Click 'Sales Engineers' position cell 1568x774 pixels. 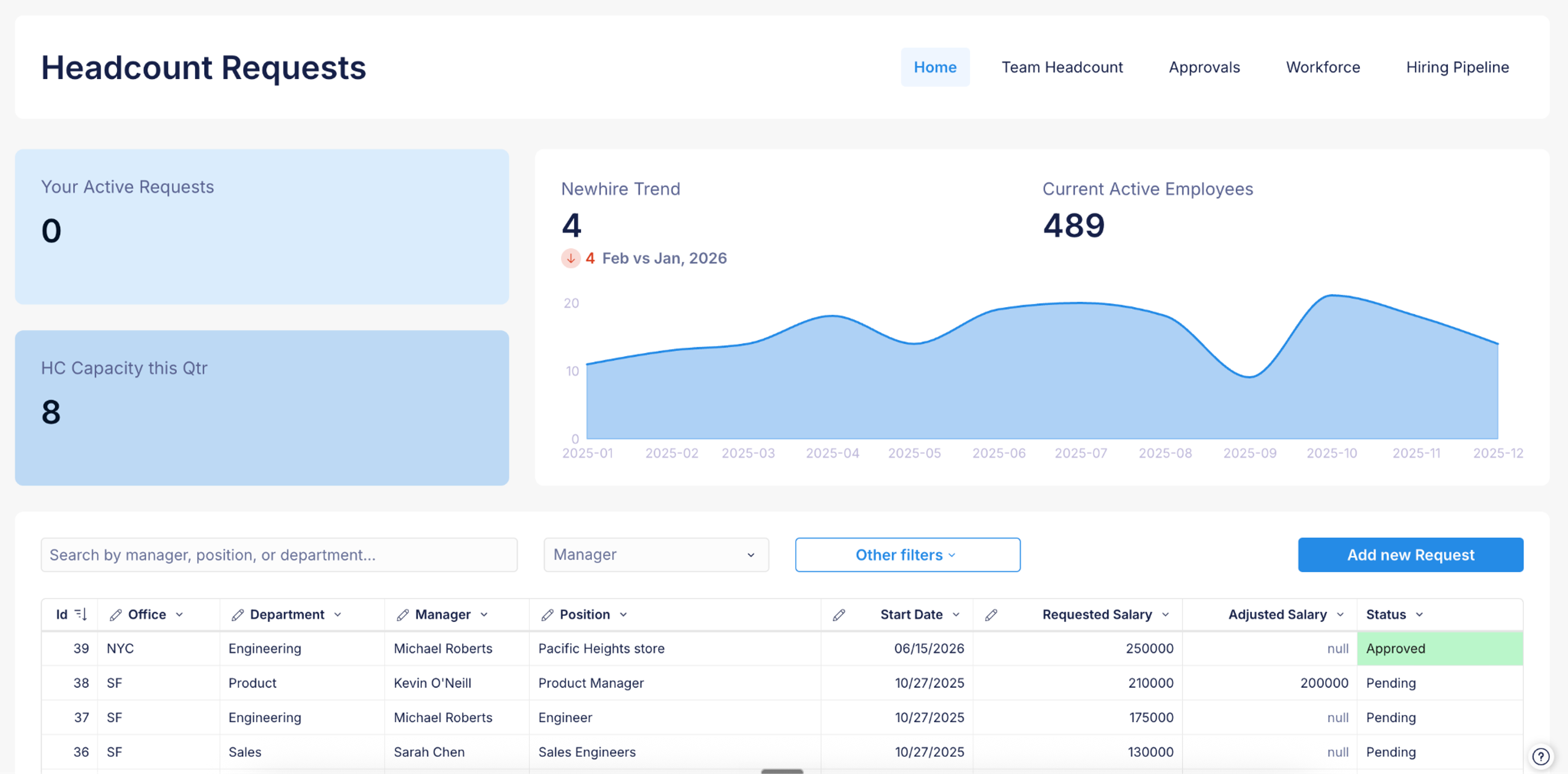[x=675, y=752]
